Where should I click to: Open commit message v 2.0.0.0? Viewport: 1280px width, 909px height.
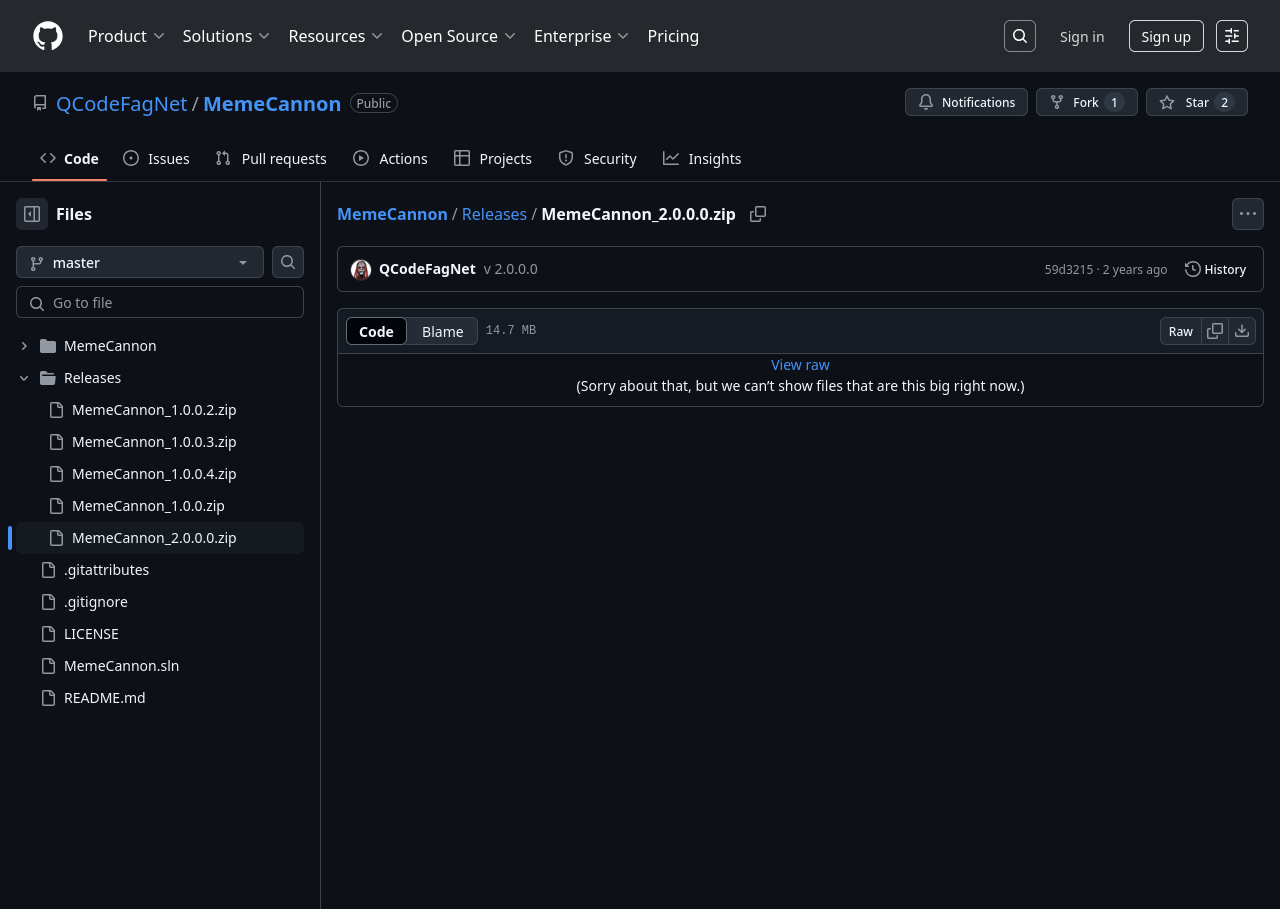pyautogui.click(x=511, y=269)
